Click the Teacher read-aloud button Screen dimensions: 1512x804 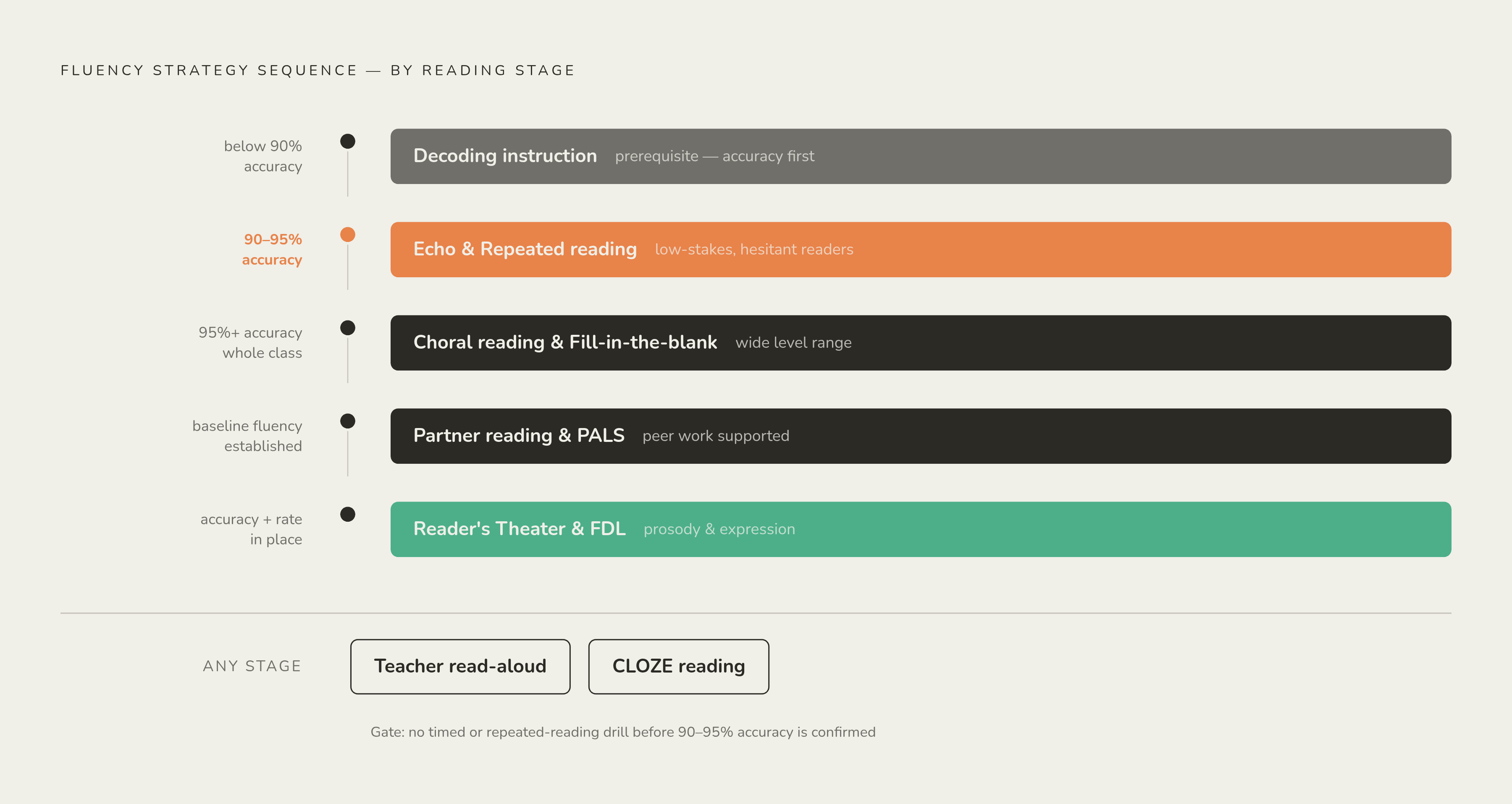tap(460, 667)
